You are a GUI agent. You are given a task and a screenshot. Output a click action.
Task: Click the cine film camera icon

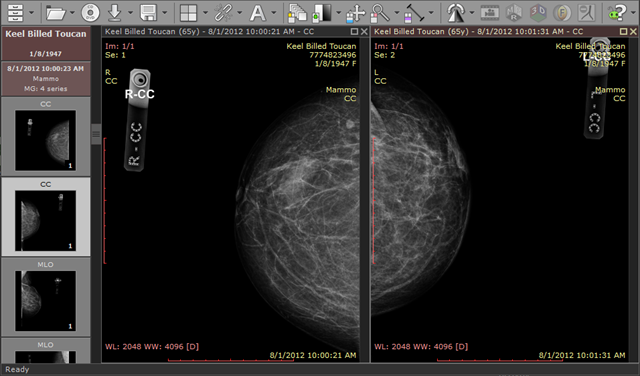(x=490, y=13)
